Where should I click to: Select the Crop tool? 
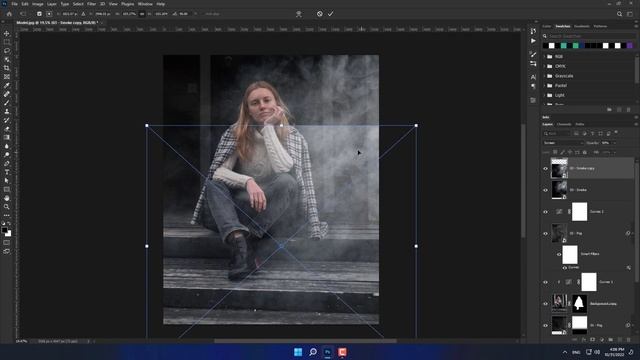click(7, 68)
